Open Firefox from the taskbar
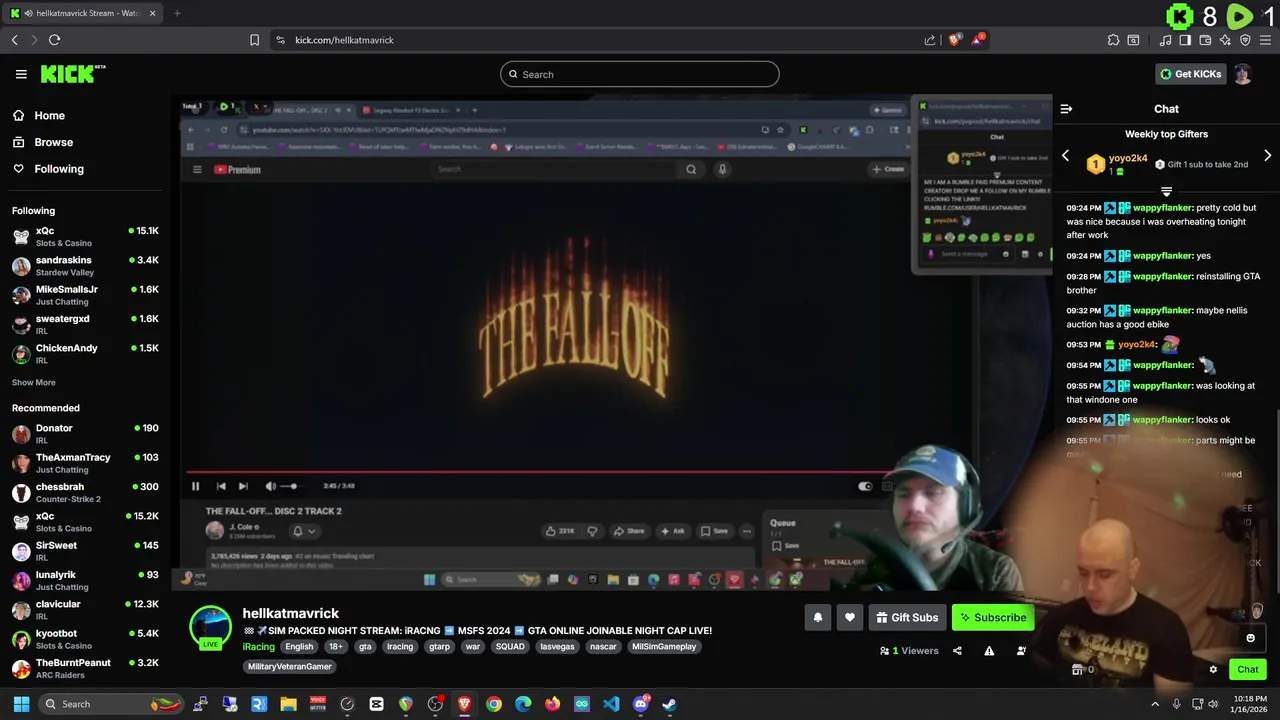Viewport: 1280px width, 720px height. [553, 704]
